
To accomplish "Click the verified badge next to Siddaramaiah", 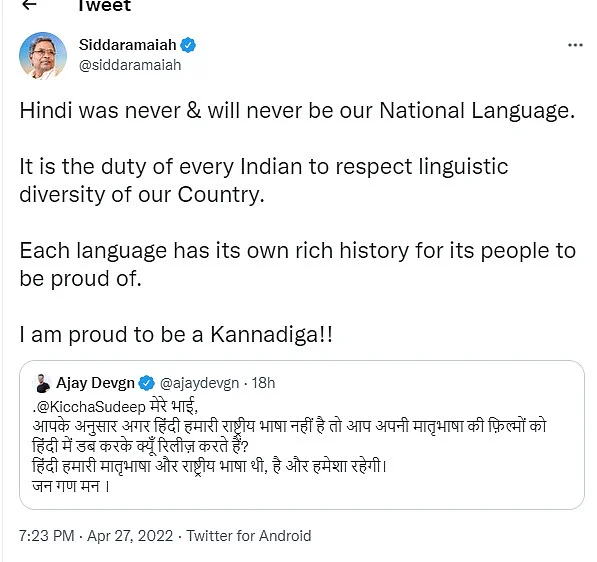I will (188, 45).
